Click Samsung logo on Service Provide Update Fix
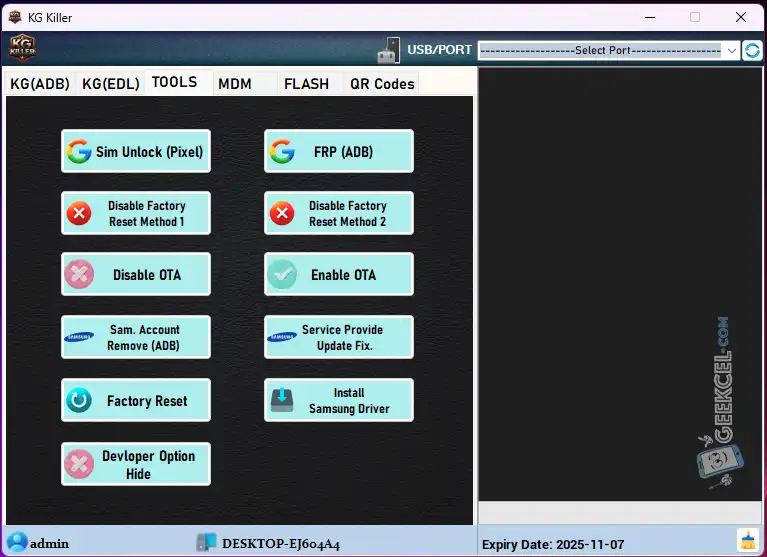This screenshot has width=767, height=557. coord(282,337)
